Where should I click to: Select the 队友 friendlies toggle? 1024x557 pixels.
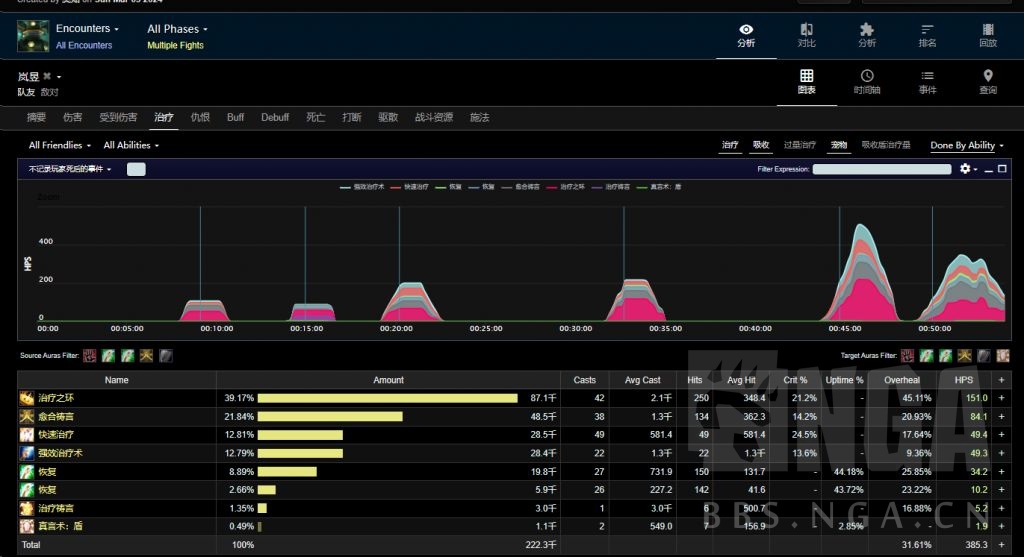26,92
